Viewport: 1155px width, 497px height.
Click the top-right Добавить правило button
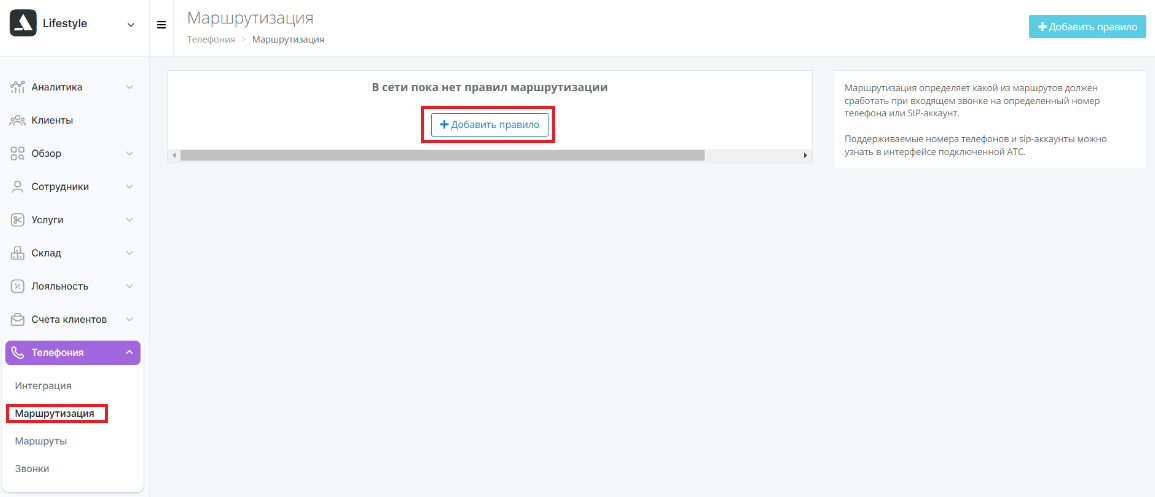1087,27
